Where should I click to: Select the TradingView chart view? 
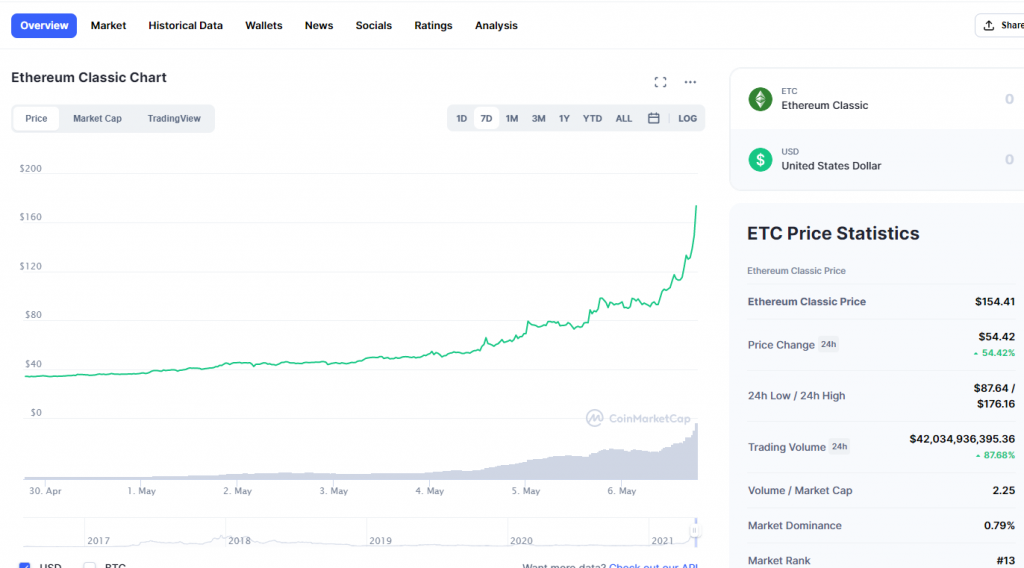click(x=174, y=118)
